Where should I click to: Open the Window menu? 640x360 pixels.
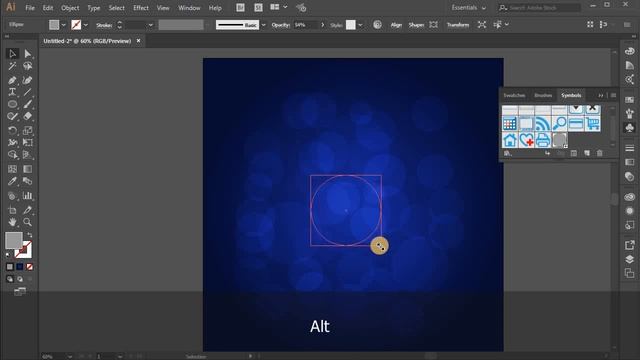pos(189,8)
